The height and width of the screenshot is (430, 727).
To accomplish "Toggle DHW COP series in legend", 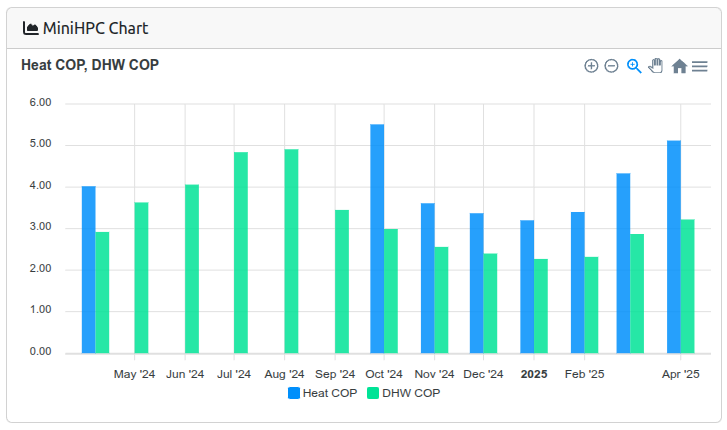I will [x=410, y=393].
